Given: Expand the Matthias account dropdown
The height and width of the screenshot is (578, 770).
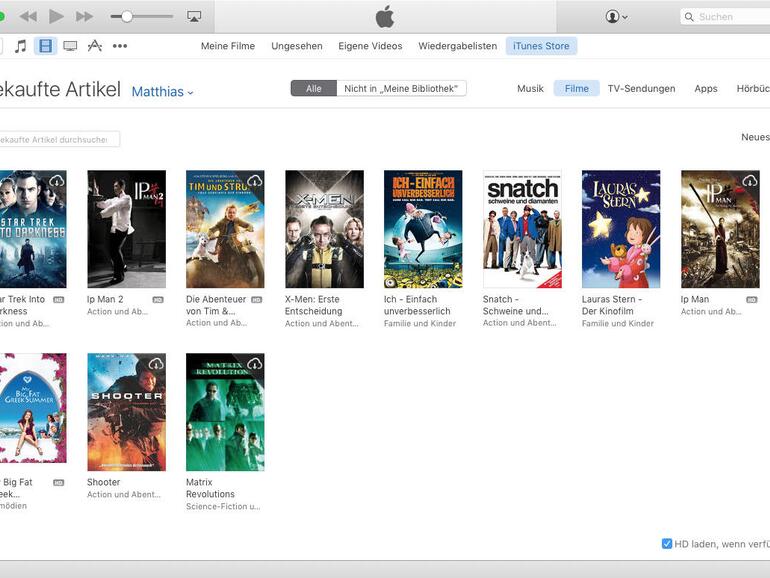Looking at the screenshot, I should coord(163,91).
